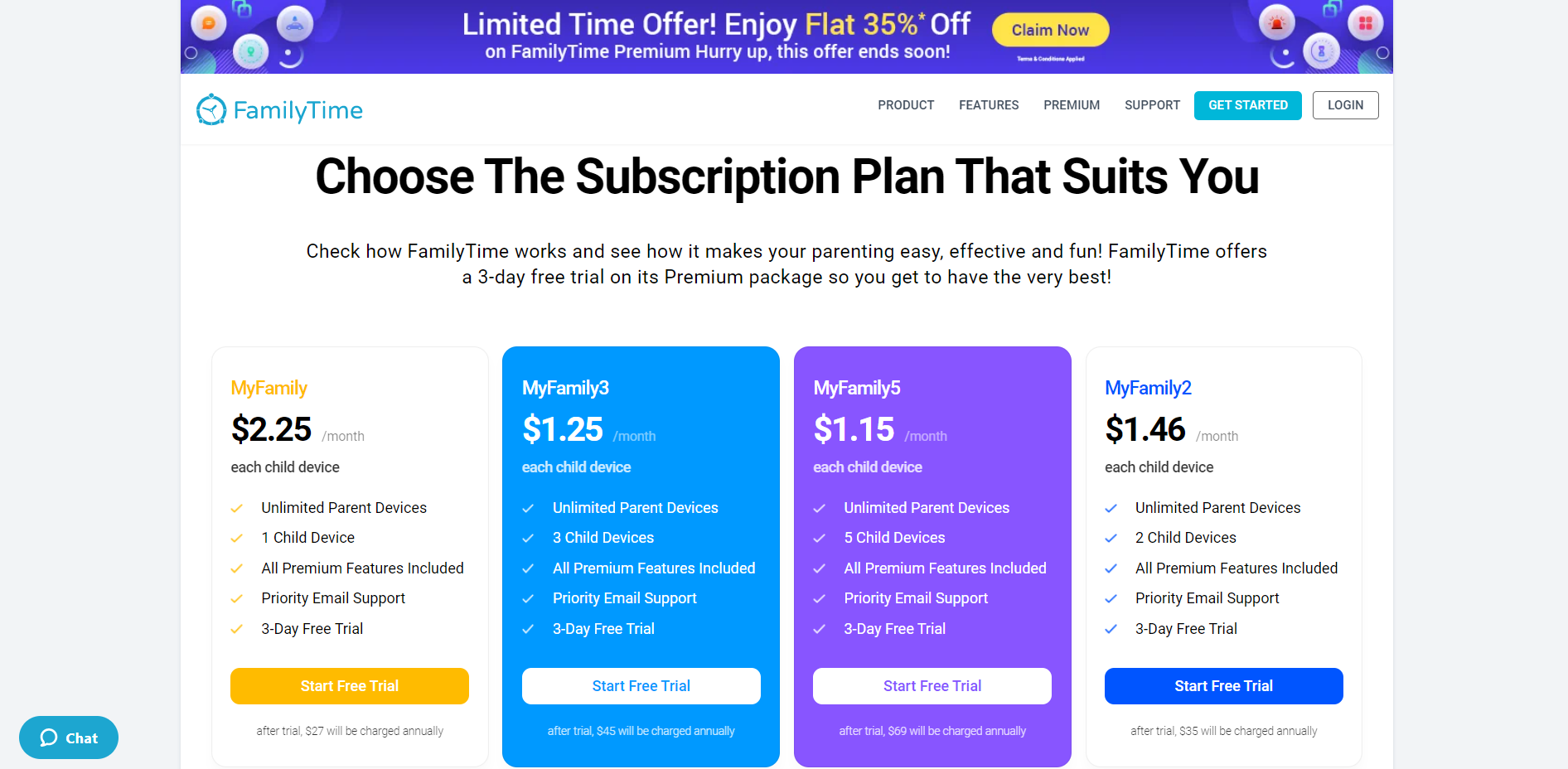Screen dimensions: 1568x769
Task: Open the Support menu
Action: pos(1152,105)
